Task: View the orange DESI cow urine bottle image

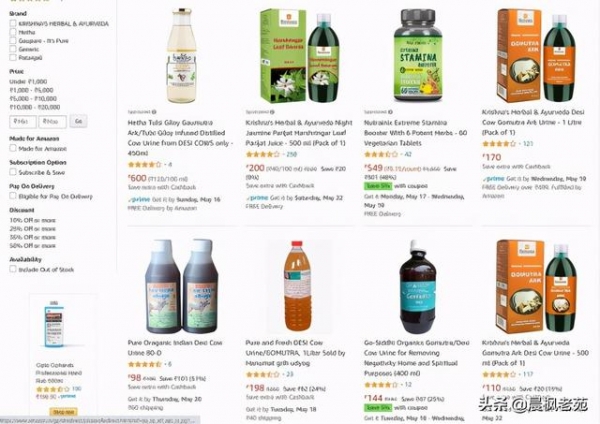Action: coord(297,286)
